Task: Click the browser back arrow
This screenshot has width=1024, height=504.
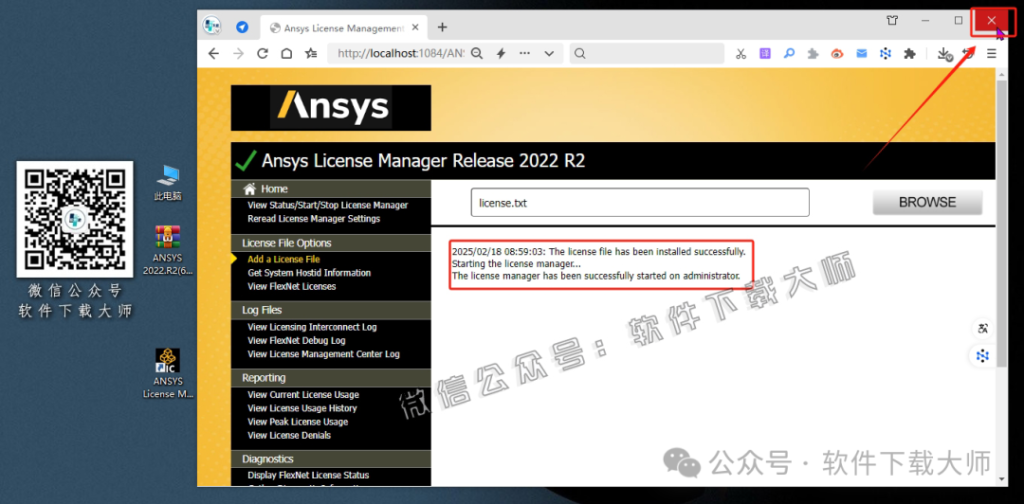Action: click(214, 54)
